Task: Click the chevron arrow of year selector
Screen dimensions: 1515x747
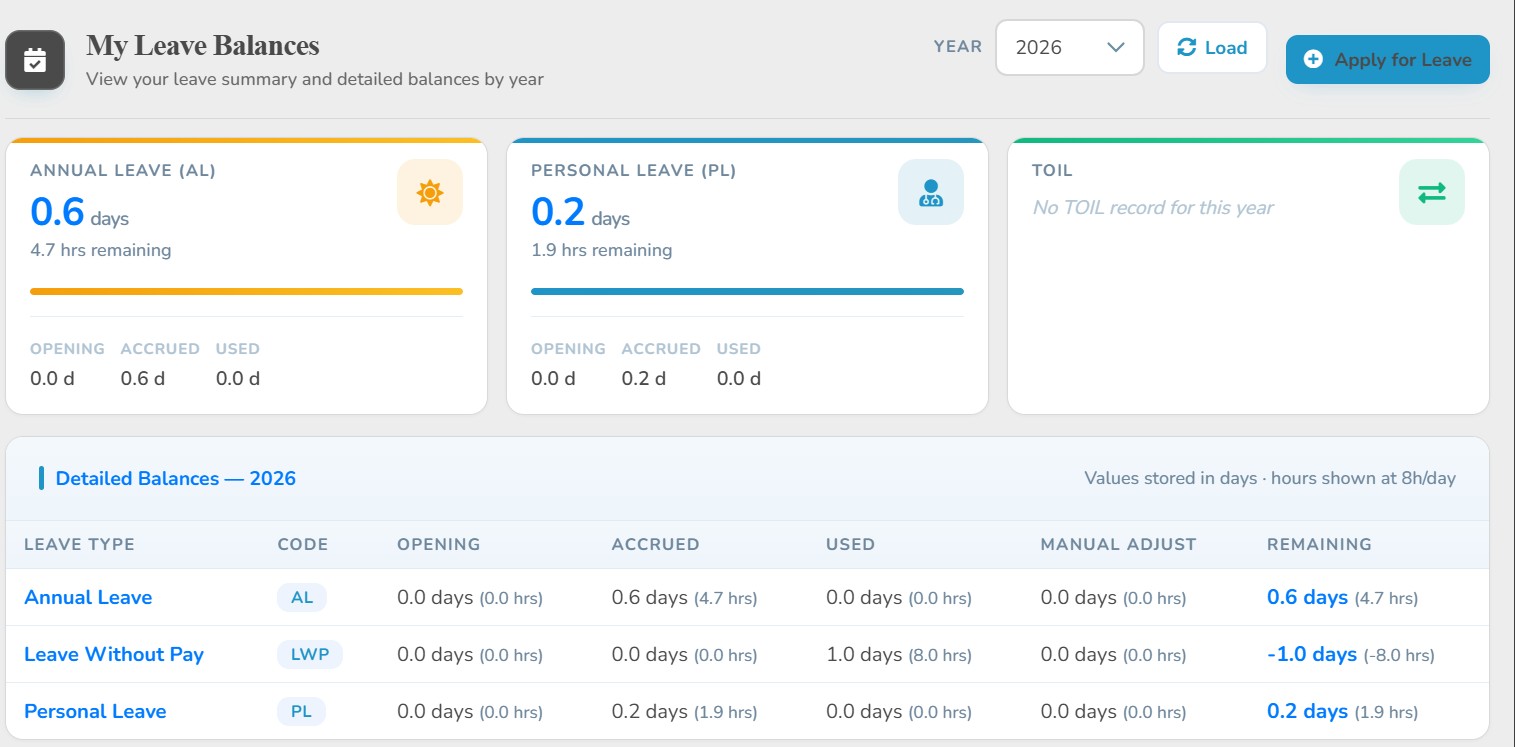Action: point(1116,47)
